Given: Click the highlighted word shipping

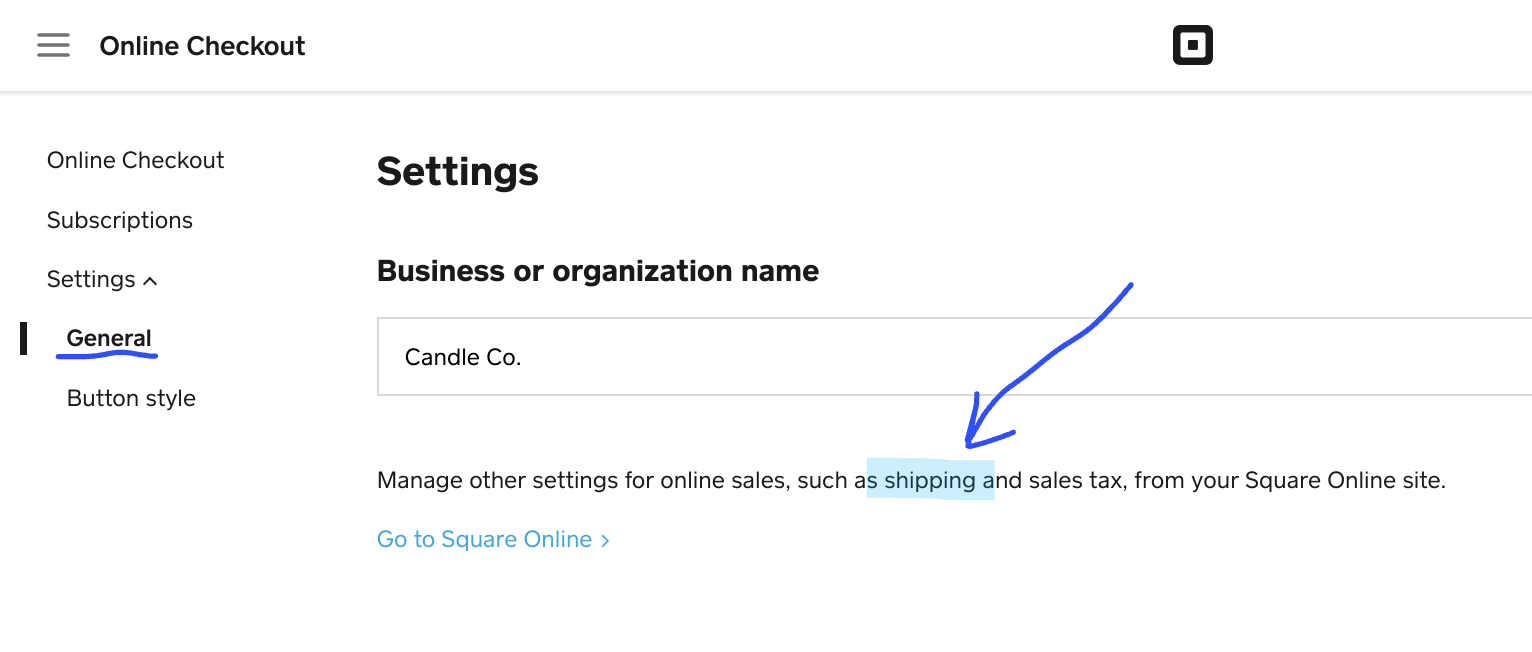Looking at the screenshot, I should (930, 481).
